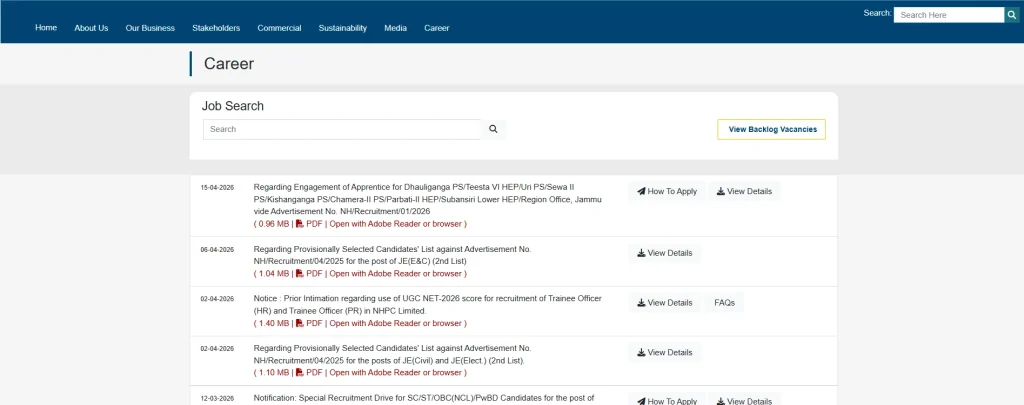
Task: Open the About Us menu
Action: click(91, 28)
